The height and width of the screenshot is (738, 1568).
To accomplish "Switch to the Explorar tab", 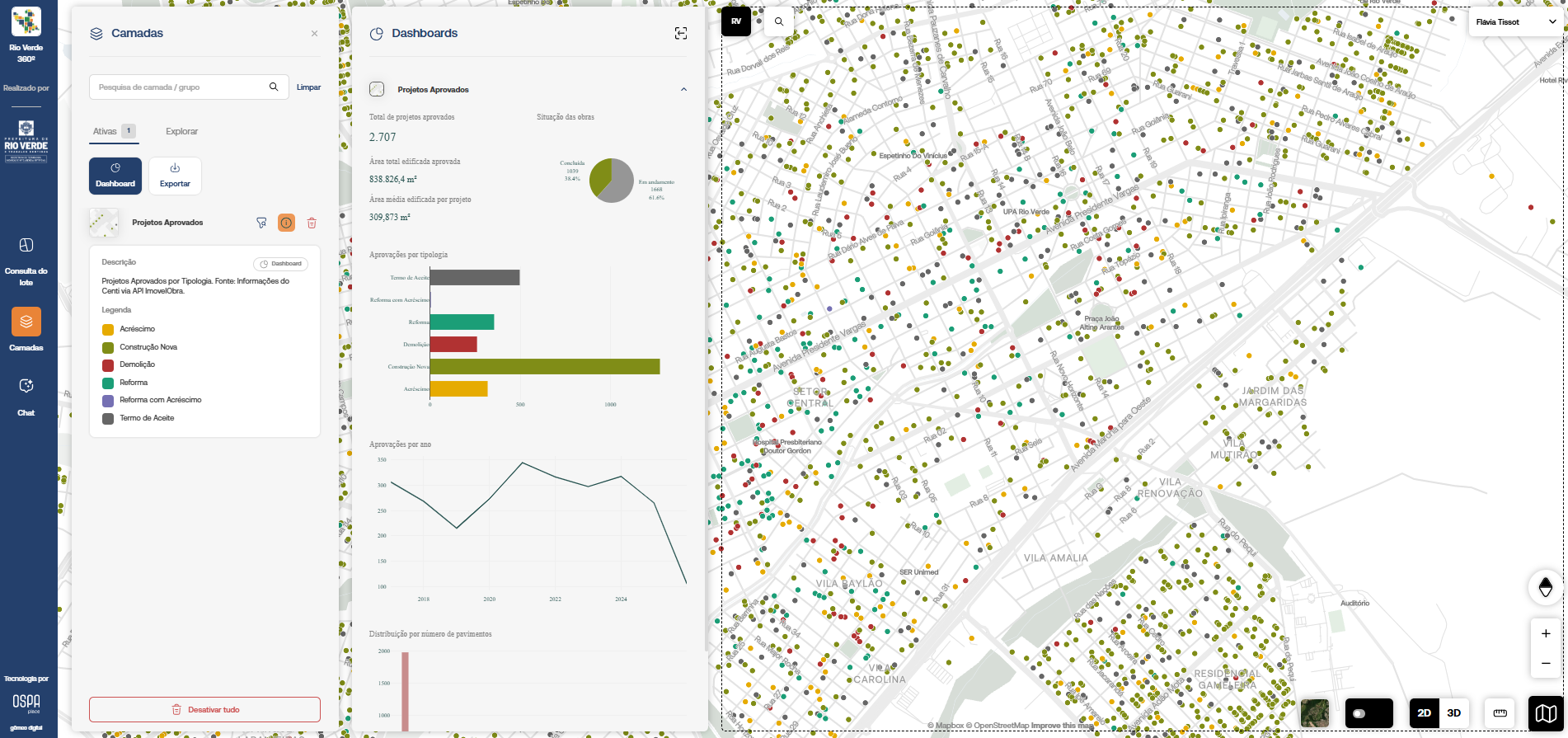I will tap(181, 131).
